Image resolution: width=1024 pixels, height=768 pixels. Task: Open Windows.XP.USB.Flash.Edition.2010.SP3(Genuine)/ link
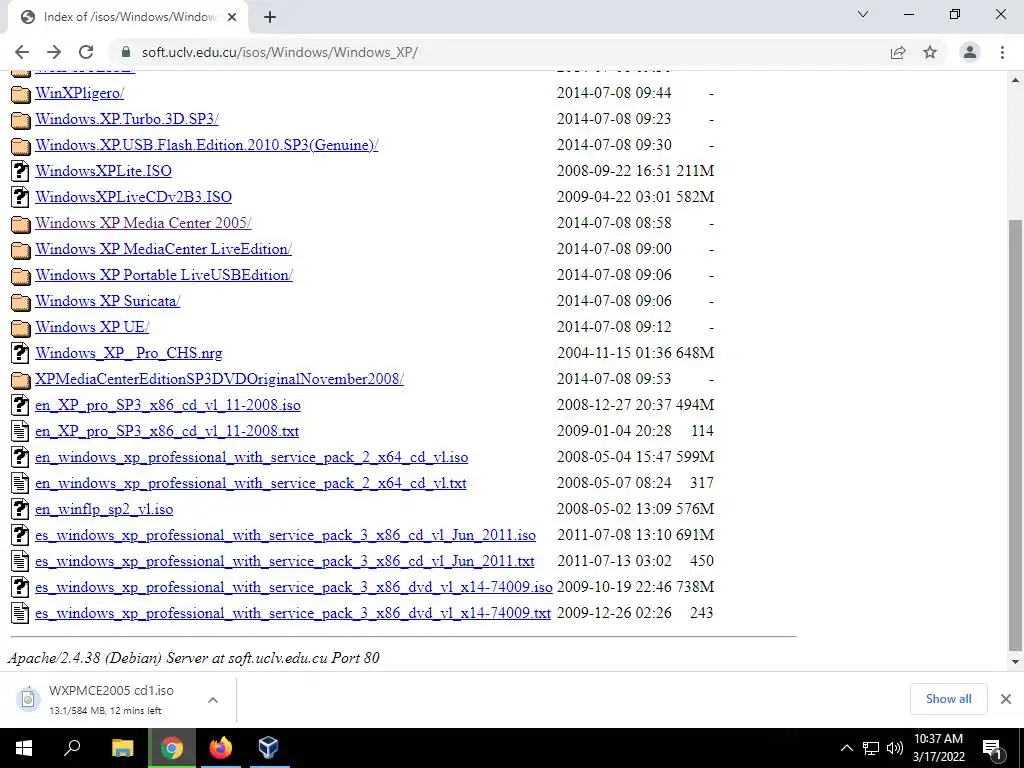tap(206, 145)
